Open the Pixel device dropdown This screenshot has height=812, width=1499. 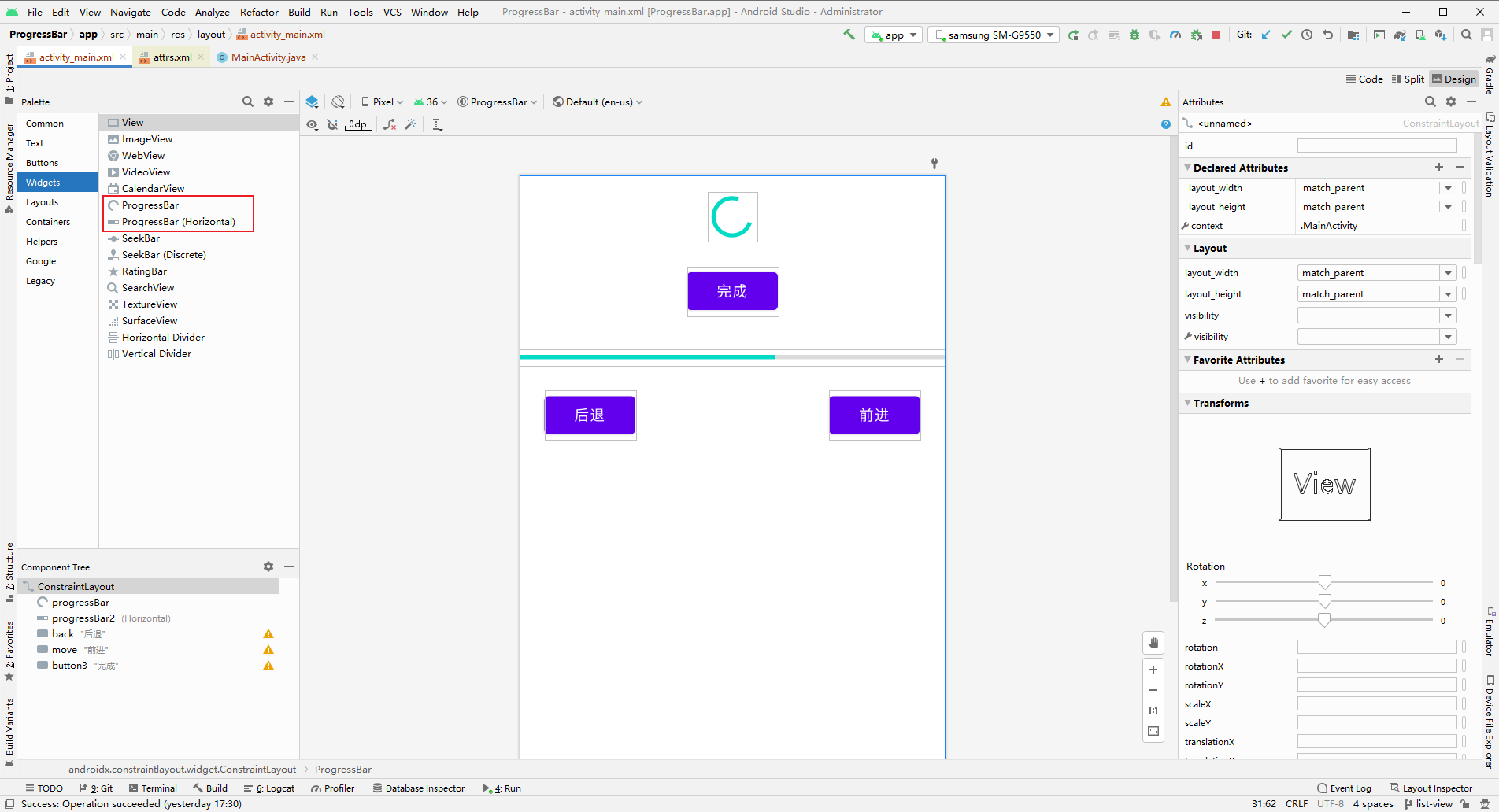tap(381, 101)
